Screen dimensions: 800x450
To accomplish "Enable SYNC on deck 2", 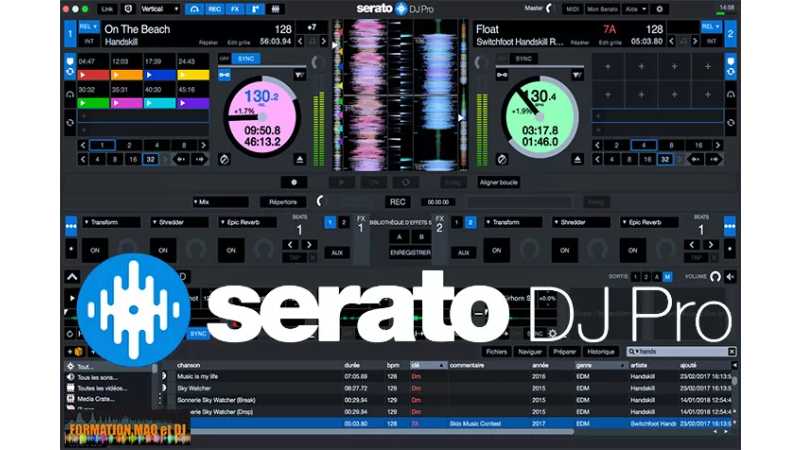I will (x=523, y=59).
